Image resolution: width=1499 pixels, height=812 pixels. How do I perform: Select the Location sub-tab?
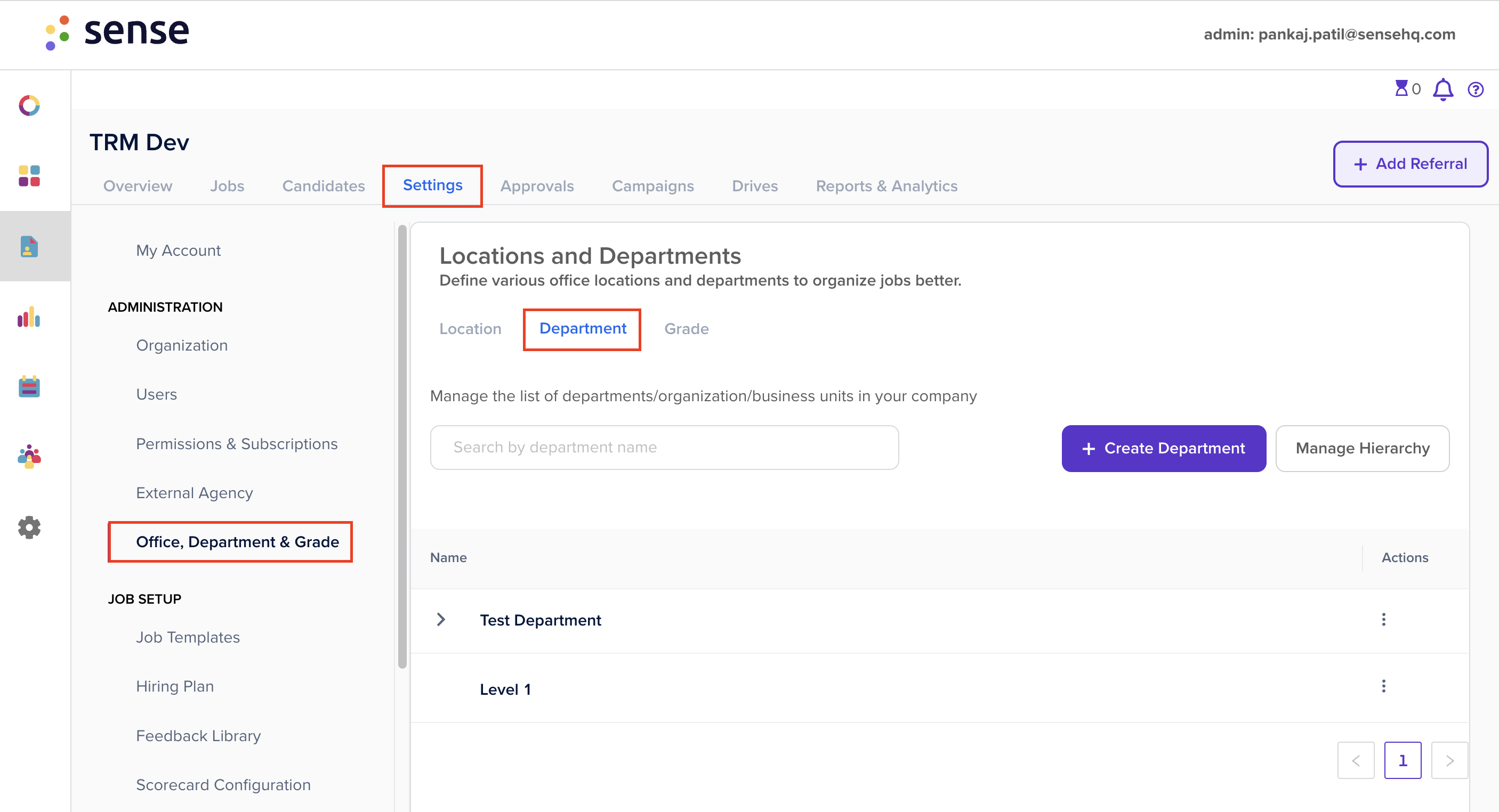(470, 329)
